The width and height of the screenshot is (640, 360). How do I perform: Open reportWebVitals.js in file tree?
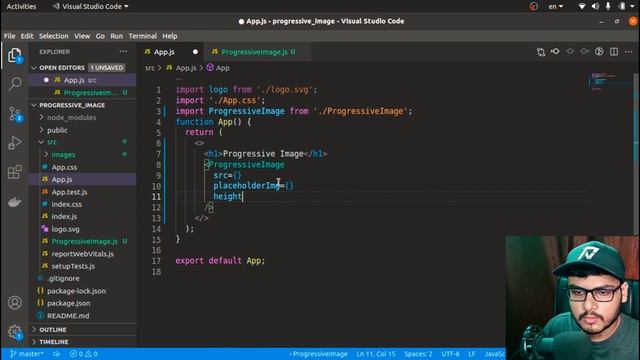tap(82, 254)
